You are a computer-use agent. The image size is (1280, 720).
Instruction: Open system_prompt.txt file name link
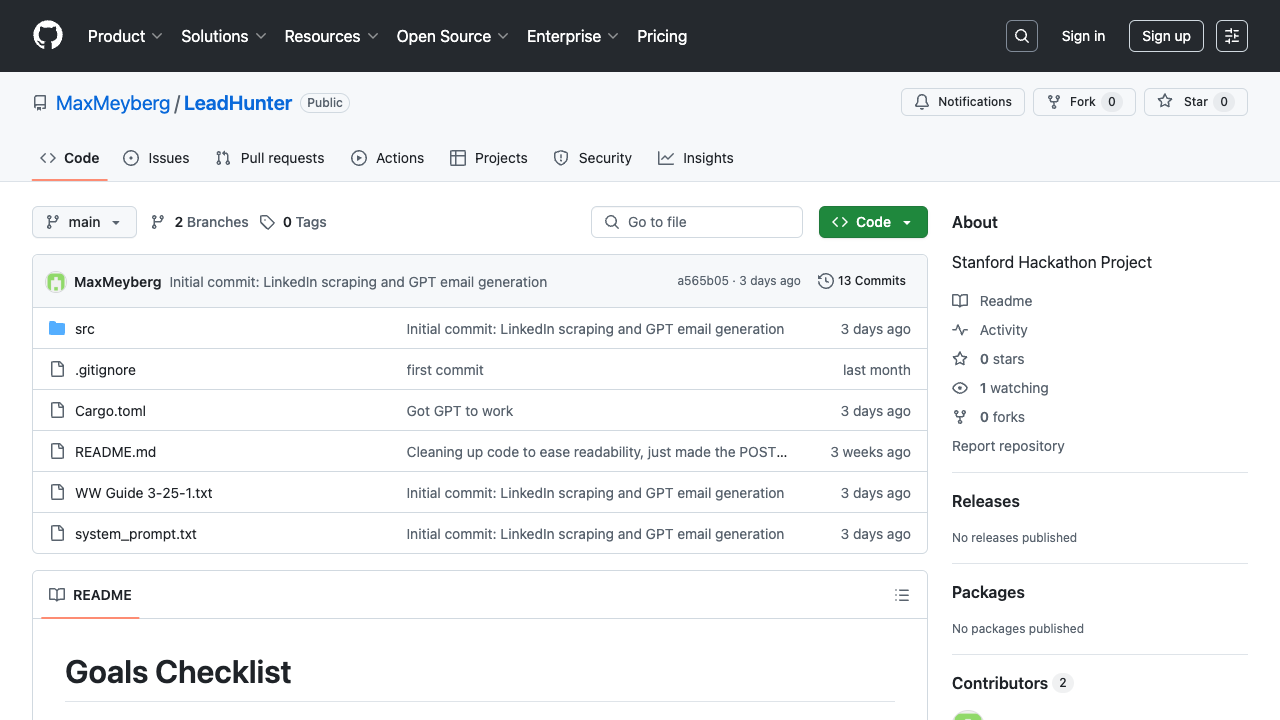point(136,534)
